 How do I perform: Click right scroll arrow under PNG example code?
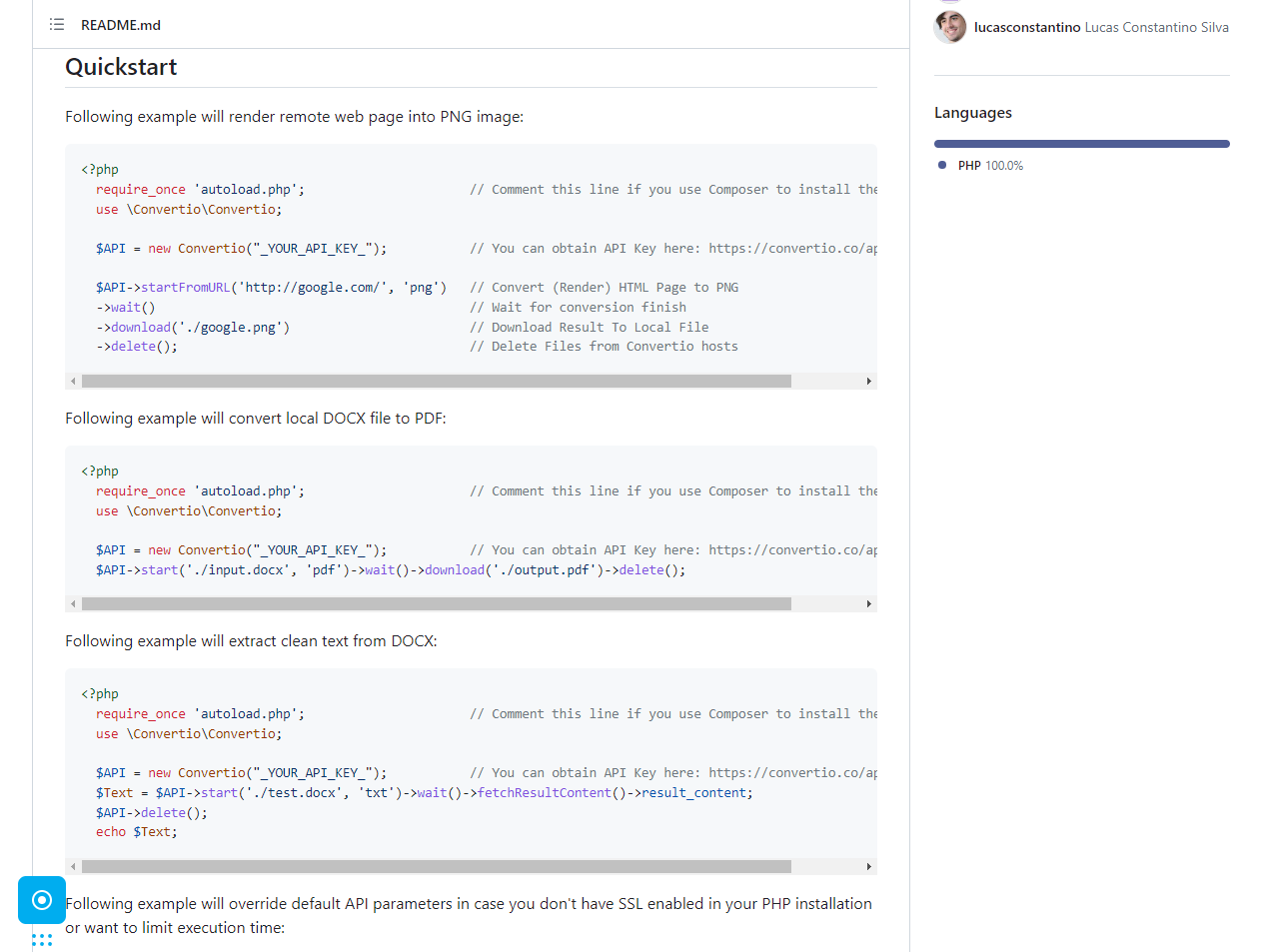[x=869, y=382]
